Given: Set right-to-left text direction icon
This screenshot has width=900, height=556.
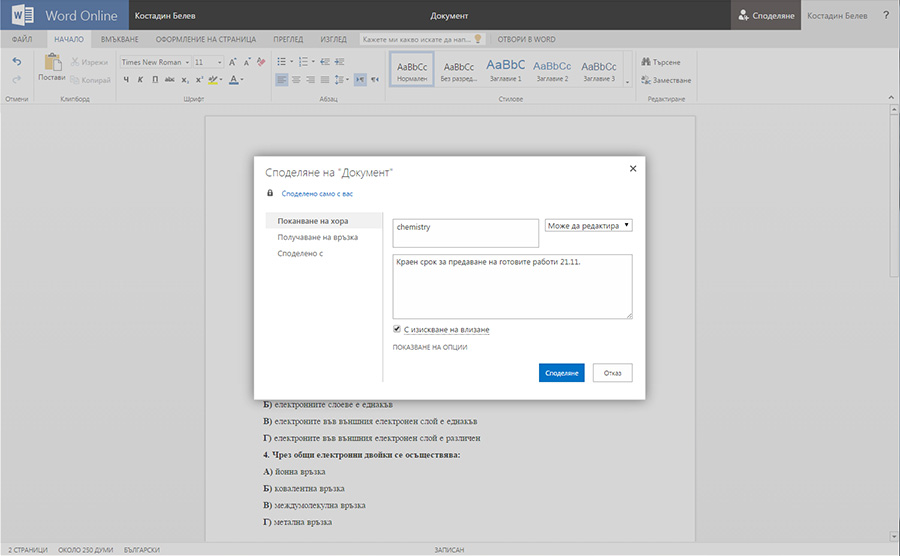Looking at the screenshot, I should (x=375, y=80).
